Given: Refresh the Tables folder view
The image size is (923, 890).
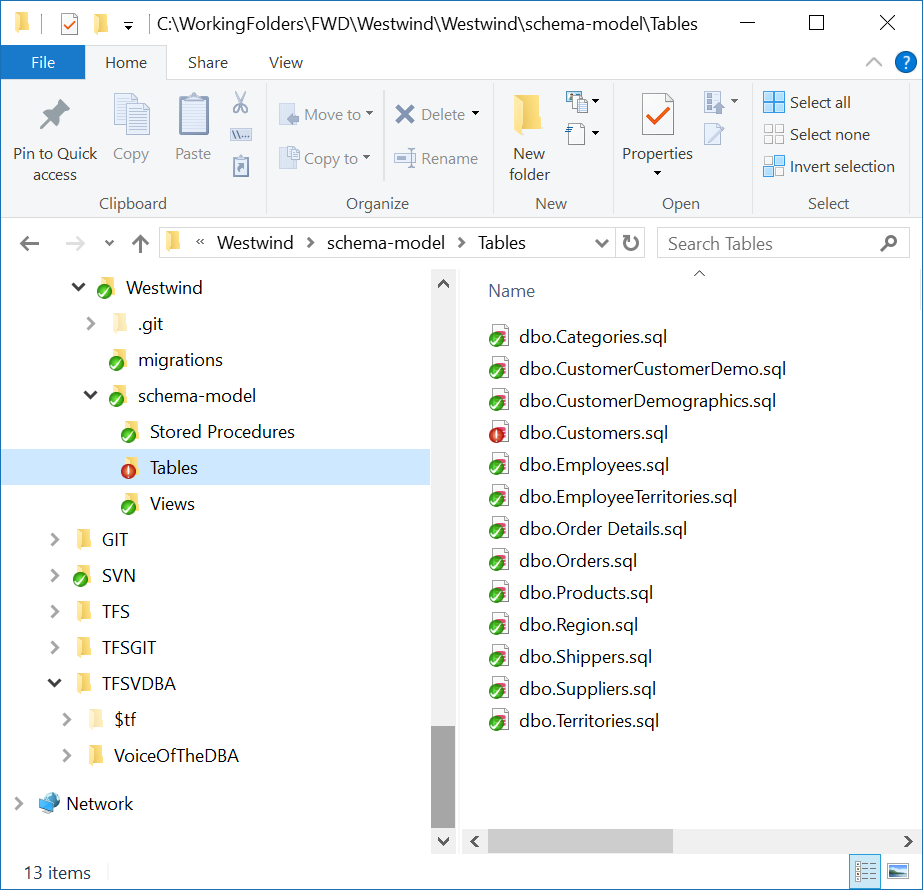Looking at the screenshot, I should click(631, 243).
